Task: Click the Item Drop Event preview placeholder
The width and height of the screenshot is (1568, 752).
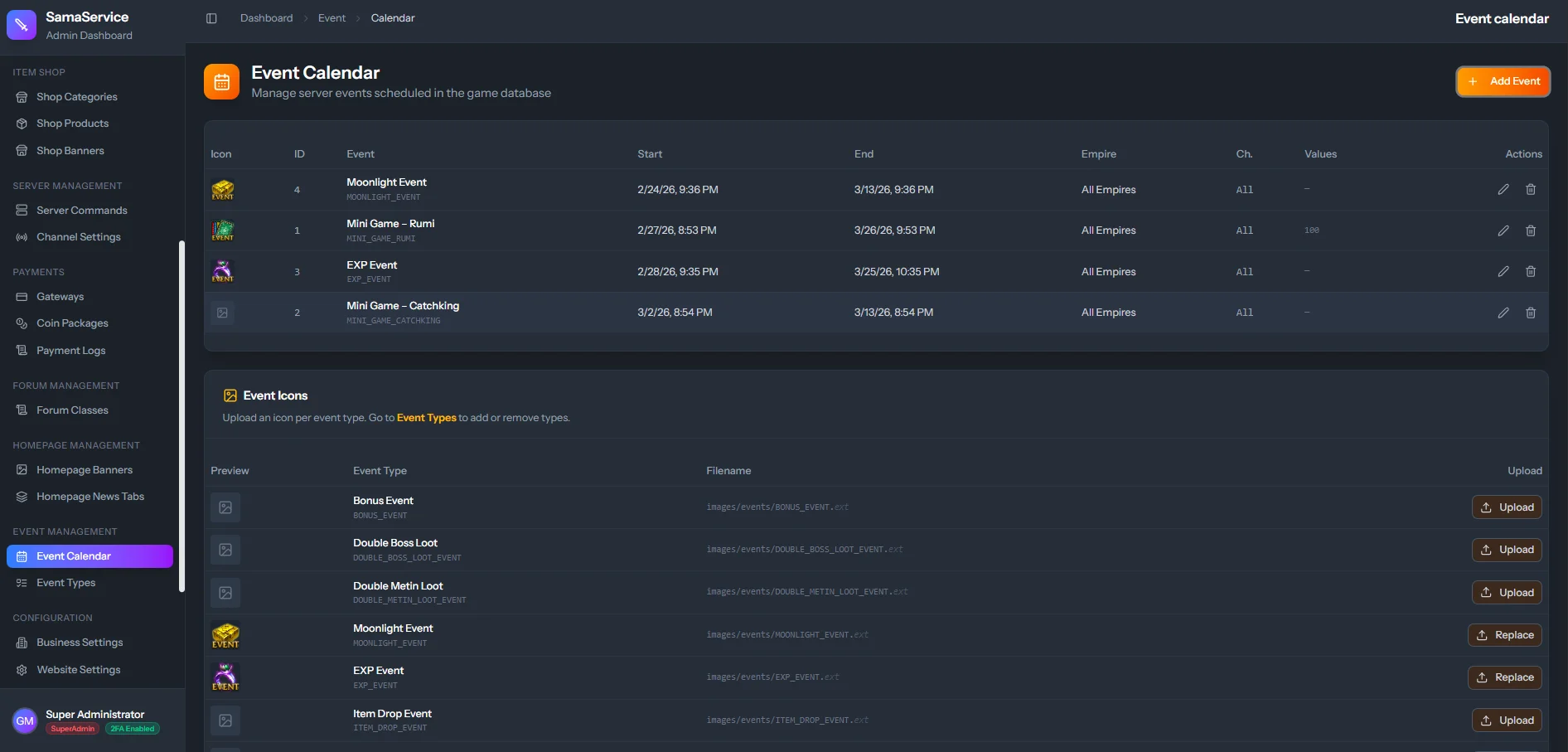Action: [x=225, y=720]
